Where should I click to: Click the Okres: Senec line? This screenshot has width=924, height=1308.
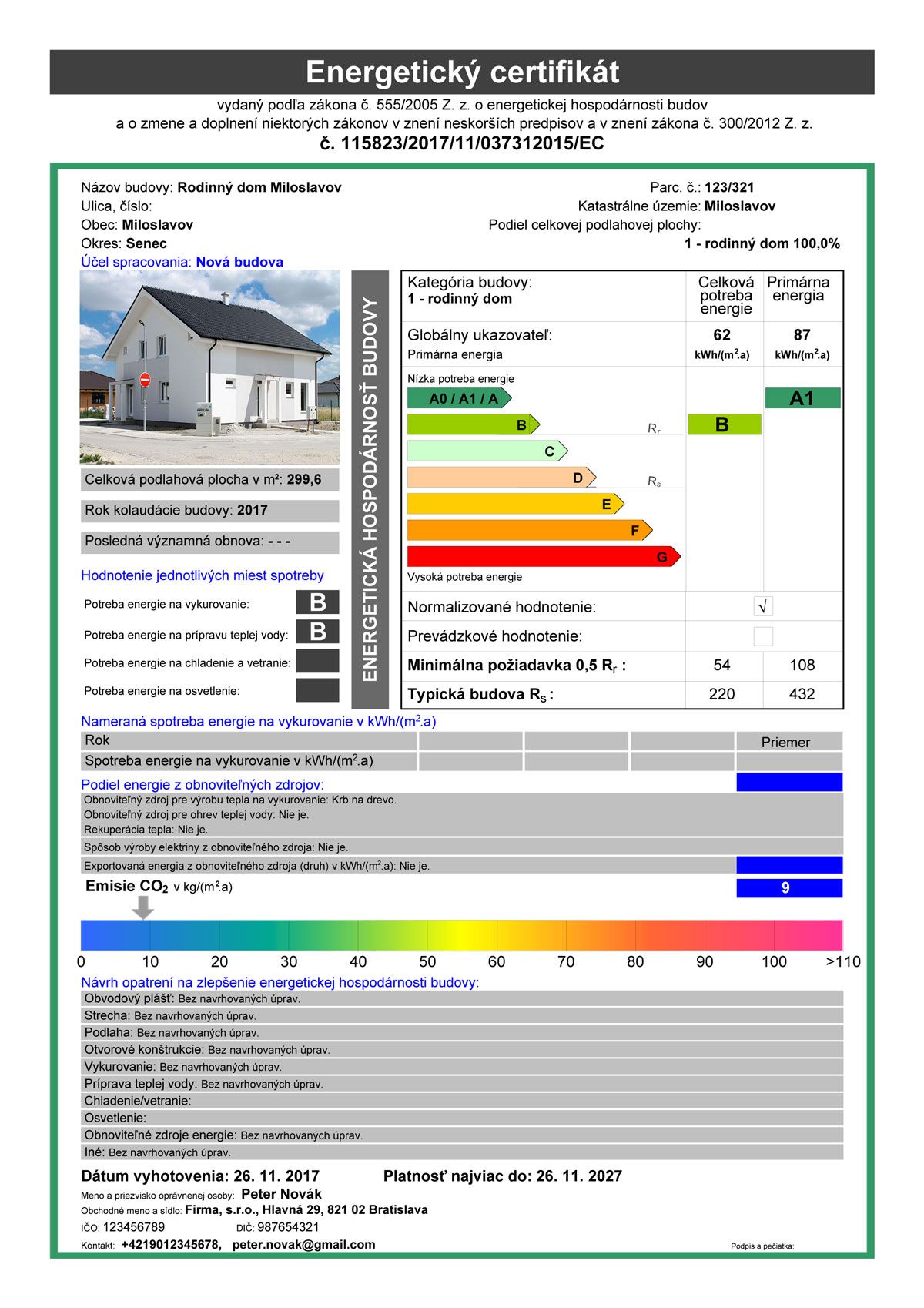[x=124, y=243]
